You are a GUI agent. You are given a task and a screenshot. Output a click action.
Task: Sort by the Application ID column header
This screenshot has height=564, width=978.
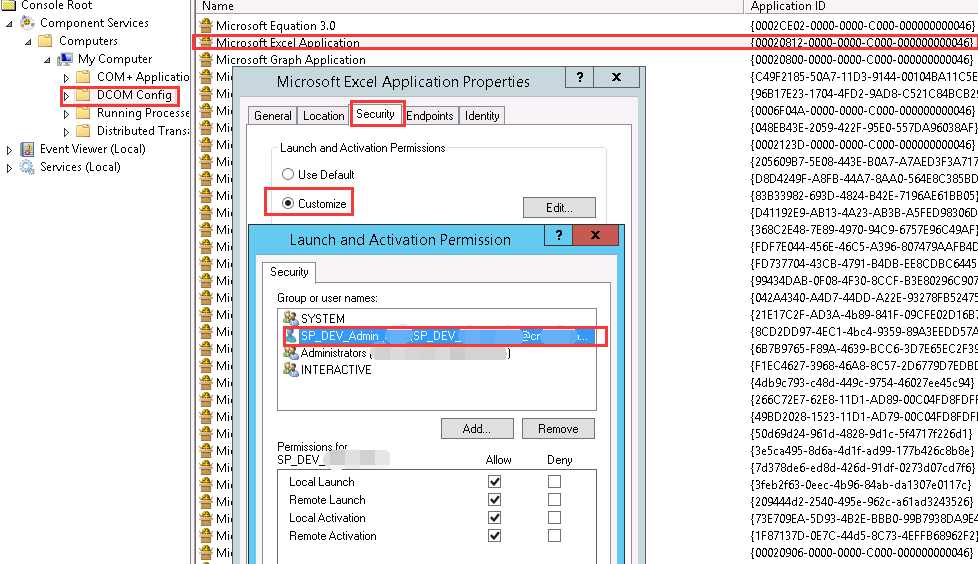click(x=861, y=6)
